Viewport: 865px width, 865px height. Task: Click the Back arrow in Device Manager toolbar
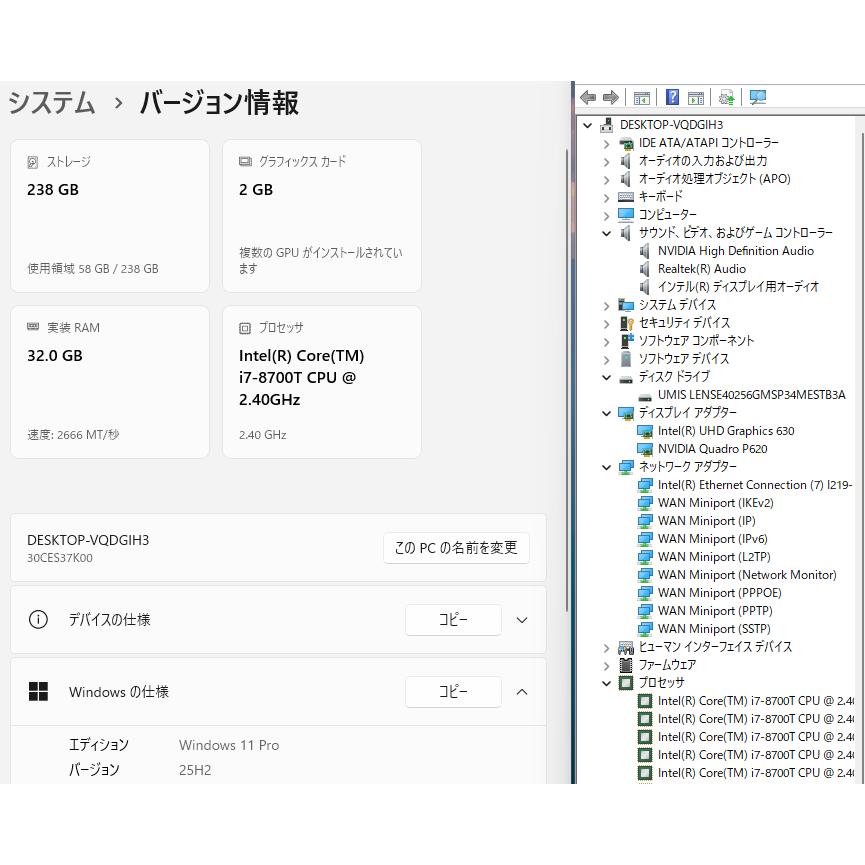coord(588,98)
